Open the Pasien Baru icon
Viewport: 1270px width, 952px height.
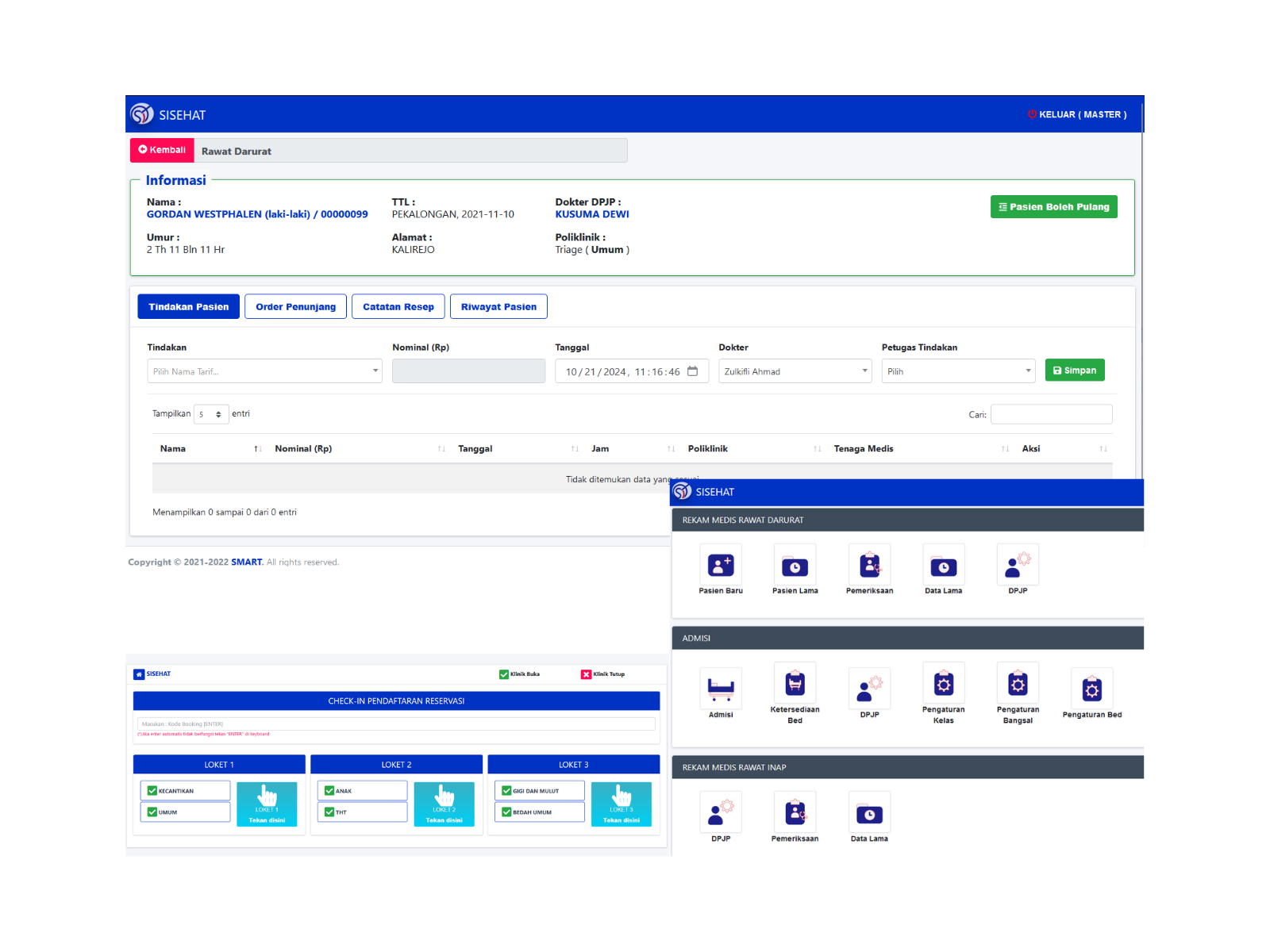721,565
